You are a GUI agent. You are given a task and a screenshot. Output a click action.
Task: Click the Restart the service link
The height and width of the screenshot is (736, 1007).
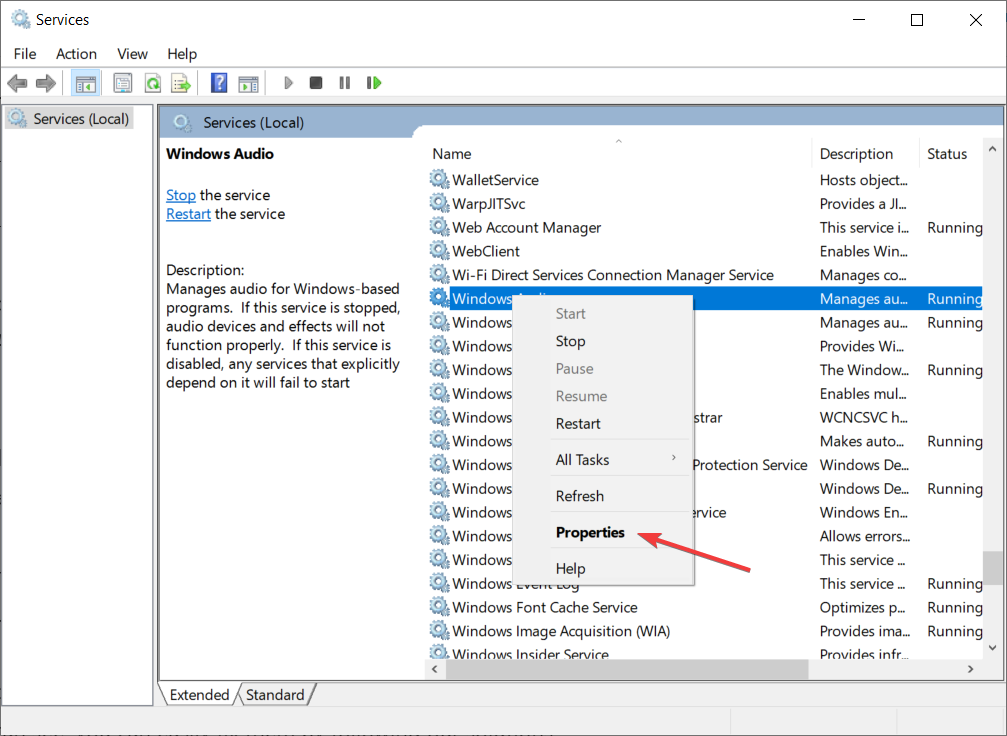click(x=188, y=214)
